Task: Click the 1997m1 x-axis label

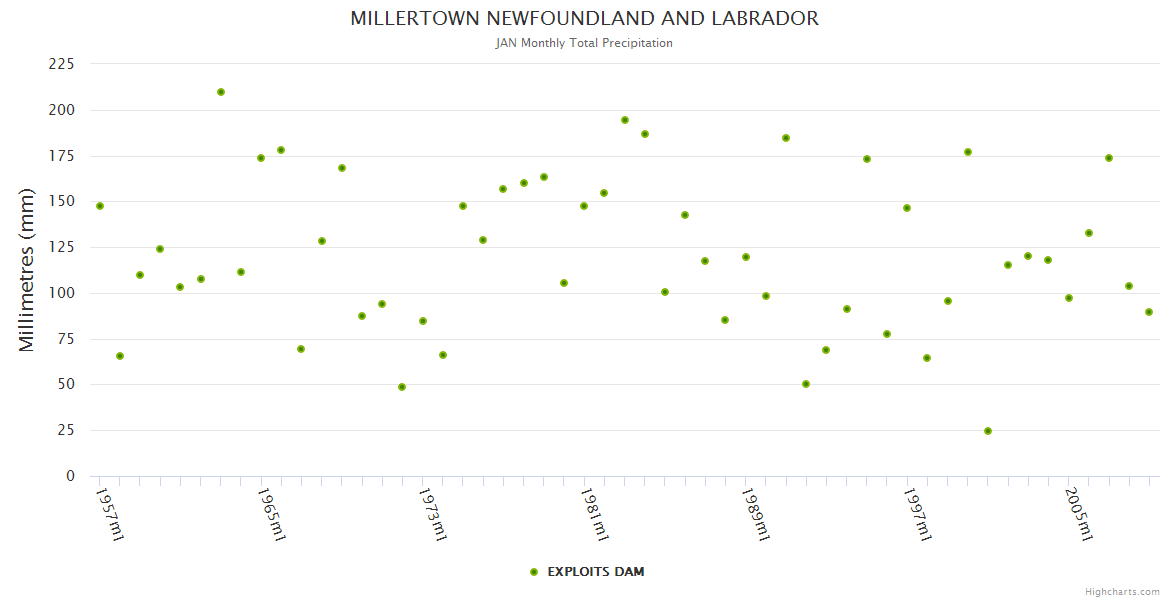Action: pyautogui.click(x=917, y=514)
